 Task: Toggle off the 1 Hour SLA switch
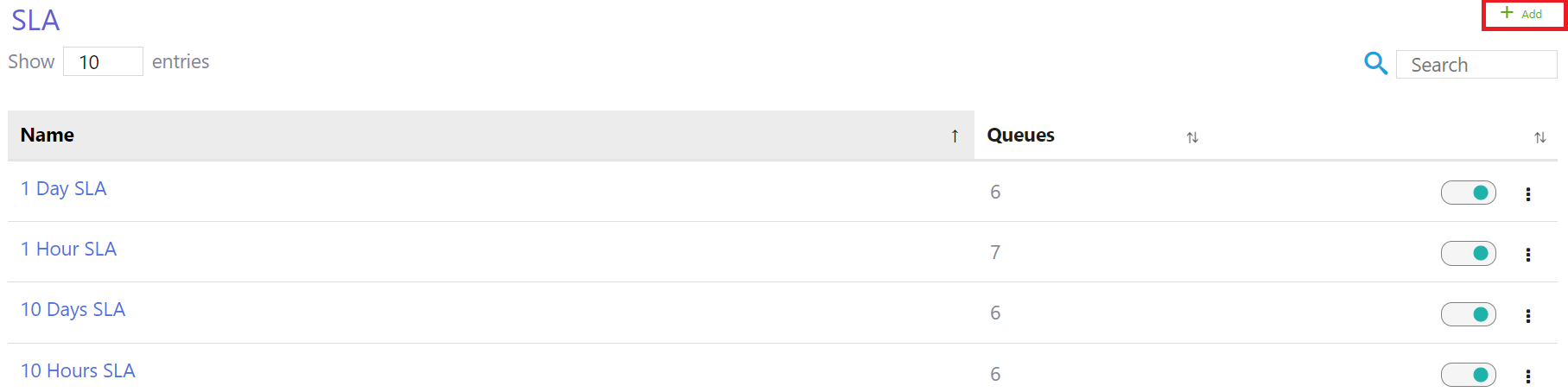click(x=1468, y=253)
